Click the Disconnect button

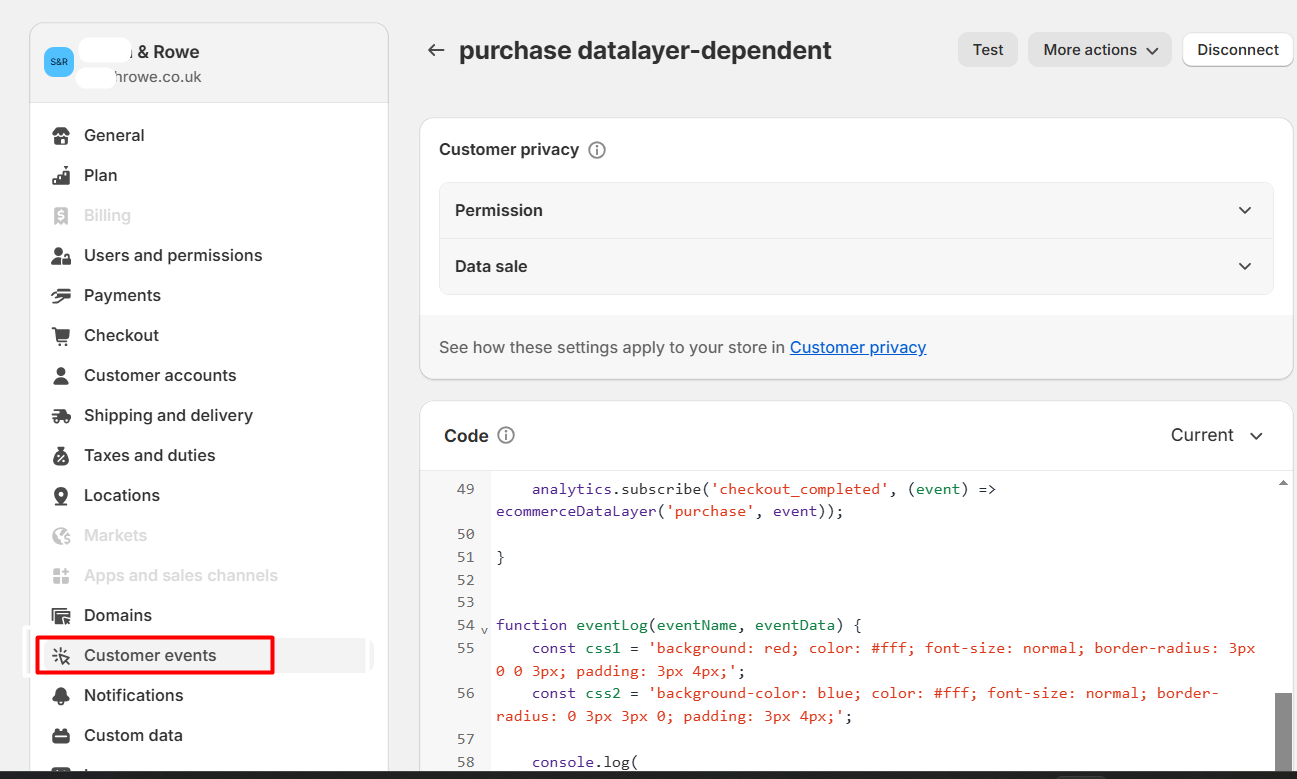coord(1237,50)
